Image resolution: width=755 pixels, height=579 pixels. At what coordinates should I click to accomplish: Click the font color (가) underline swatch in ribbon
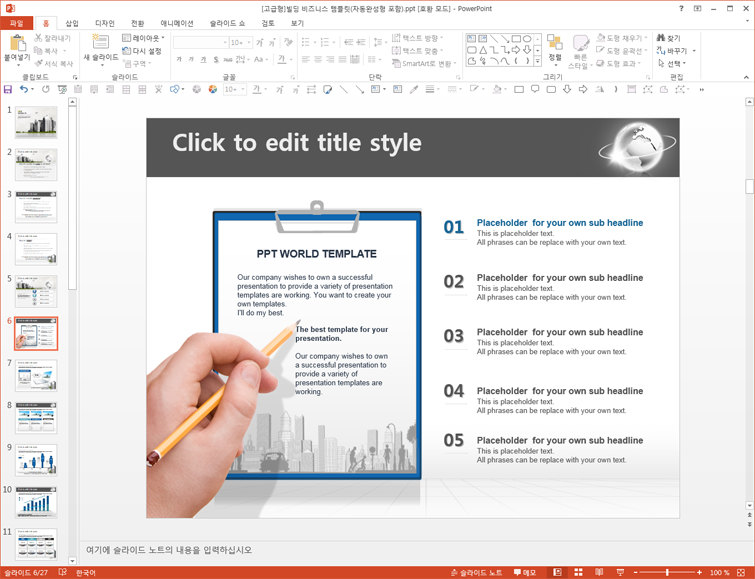click(282, 59)
